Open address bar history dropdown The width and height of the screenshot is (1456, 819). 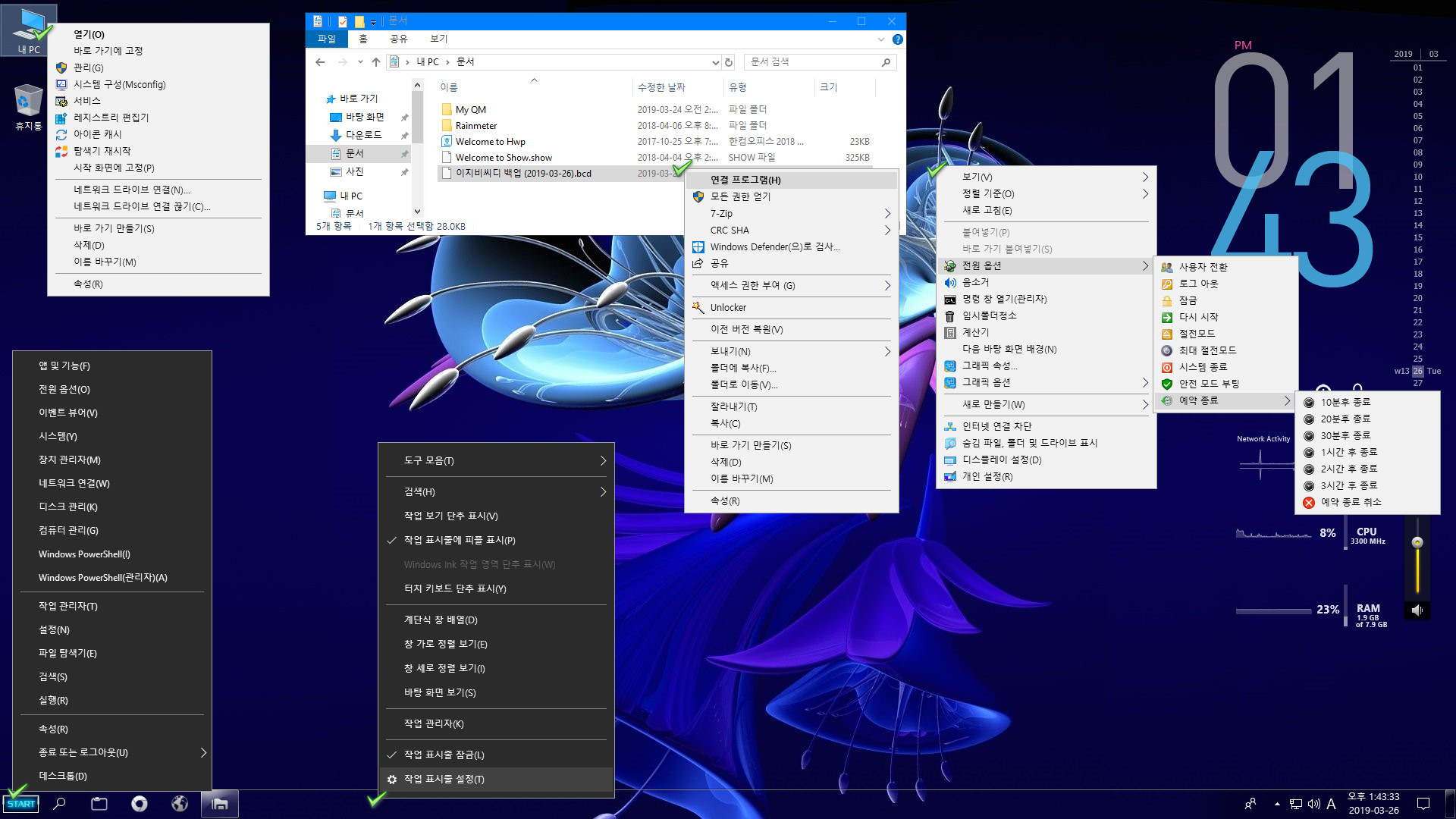(714, 62)
